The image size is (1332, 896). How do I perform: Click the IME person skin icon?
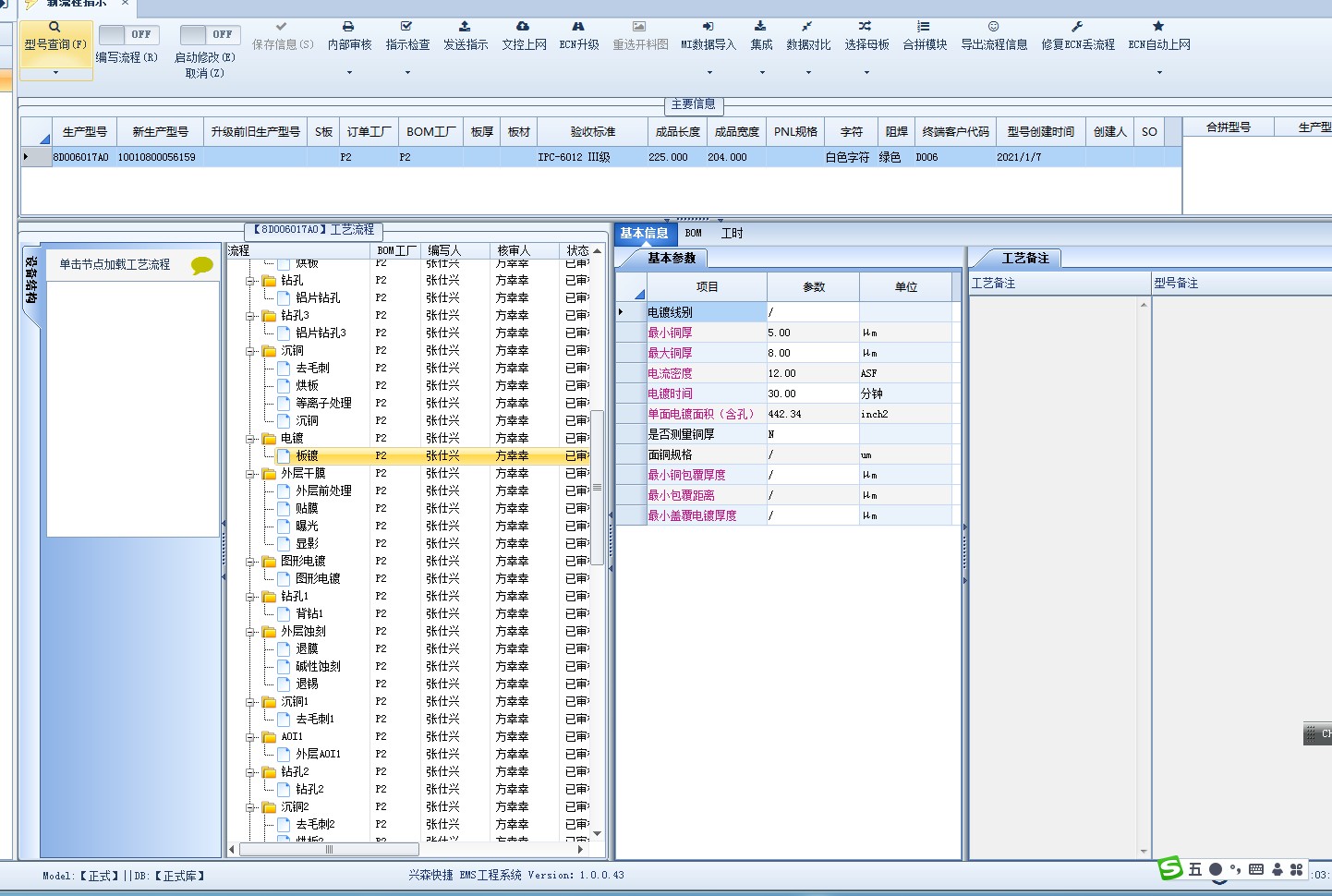click(1278, 869)
